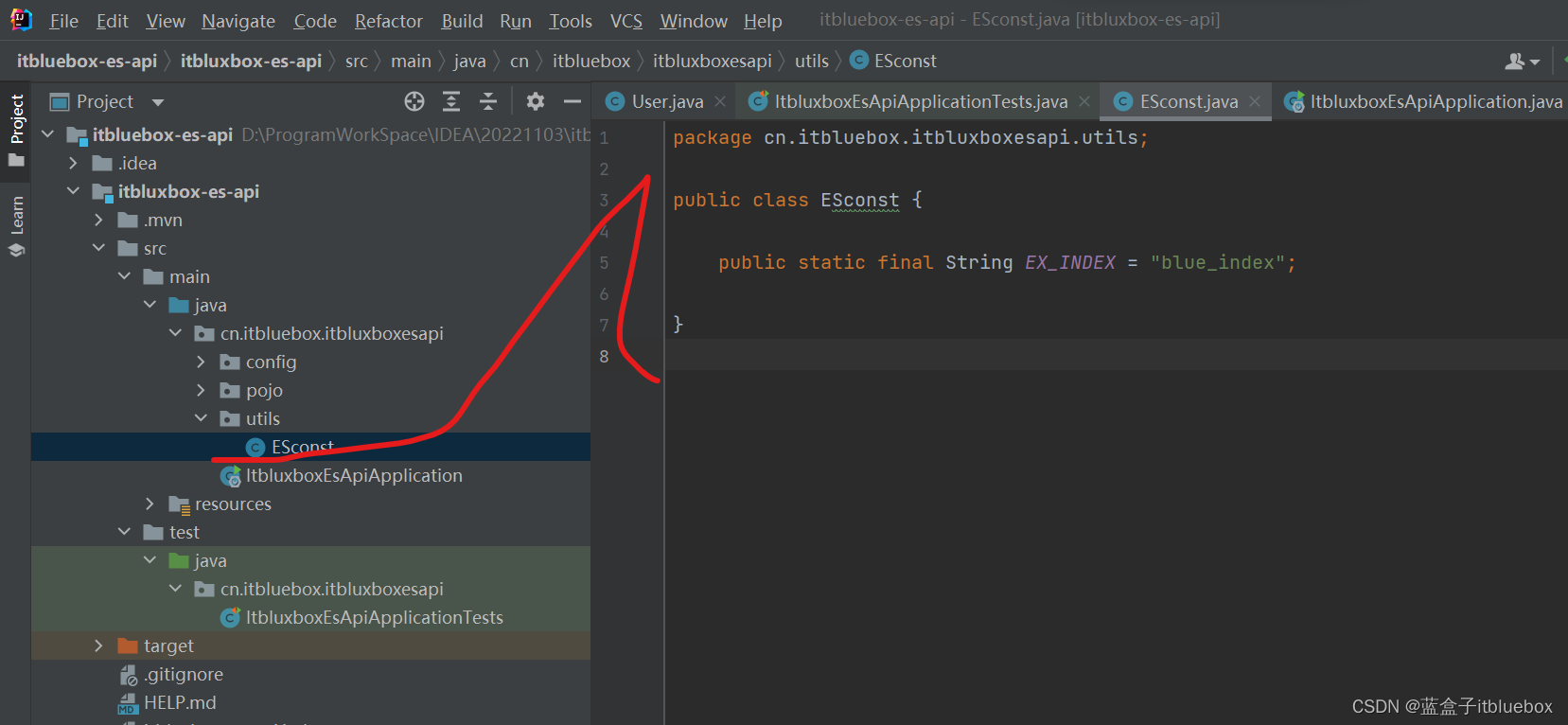
Task: Expand the resources folder
Action: [x=150, y=504]
